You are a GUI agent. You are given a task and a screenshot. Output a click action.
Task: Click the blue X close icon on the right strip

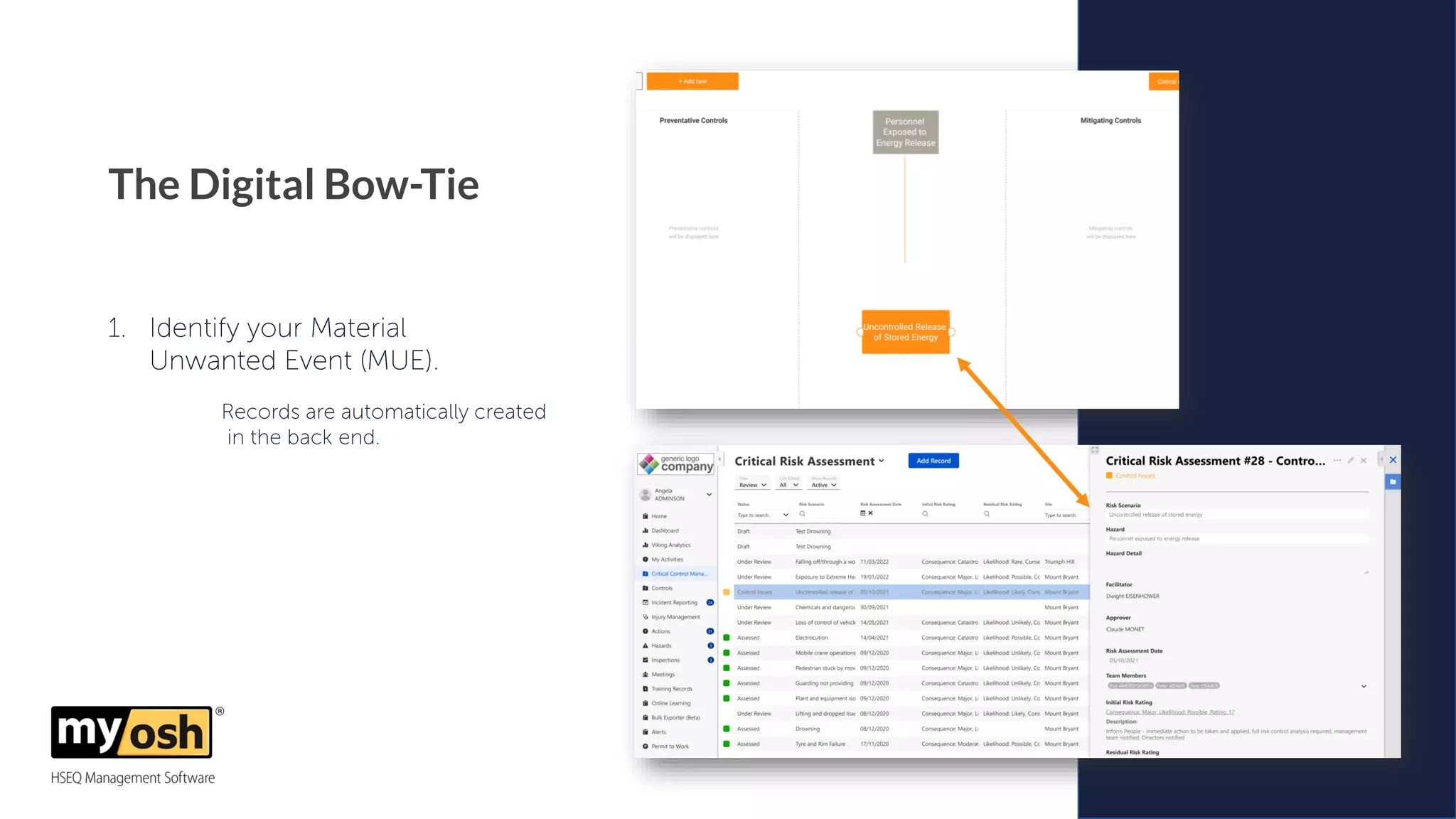click(1393, 460)
